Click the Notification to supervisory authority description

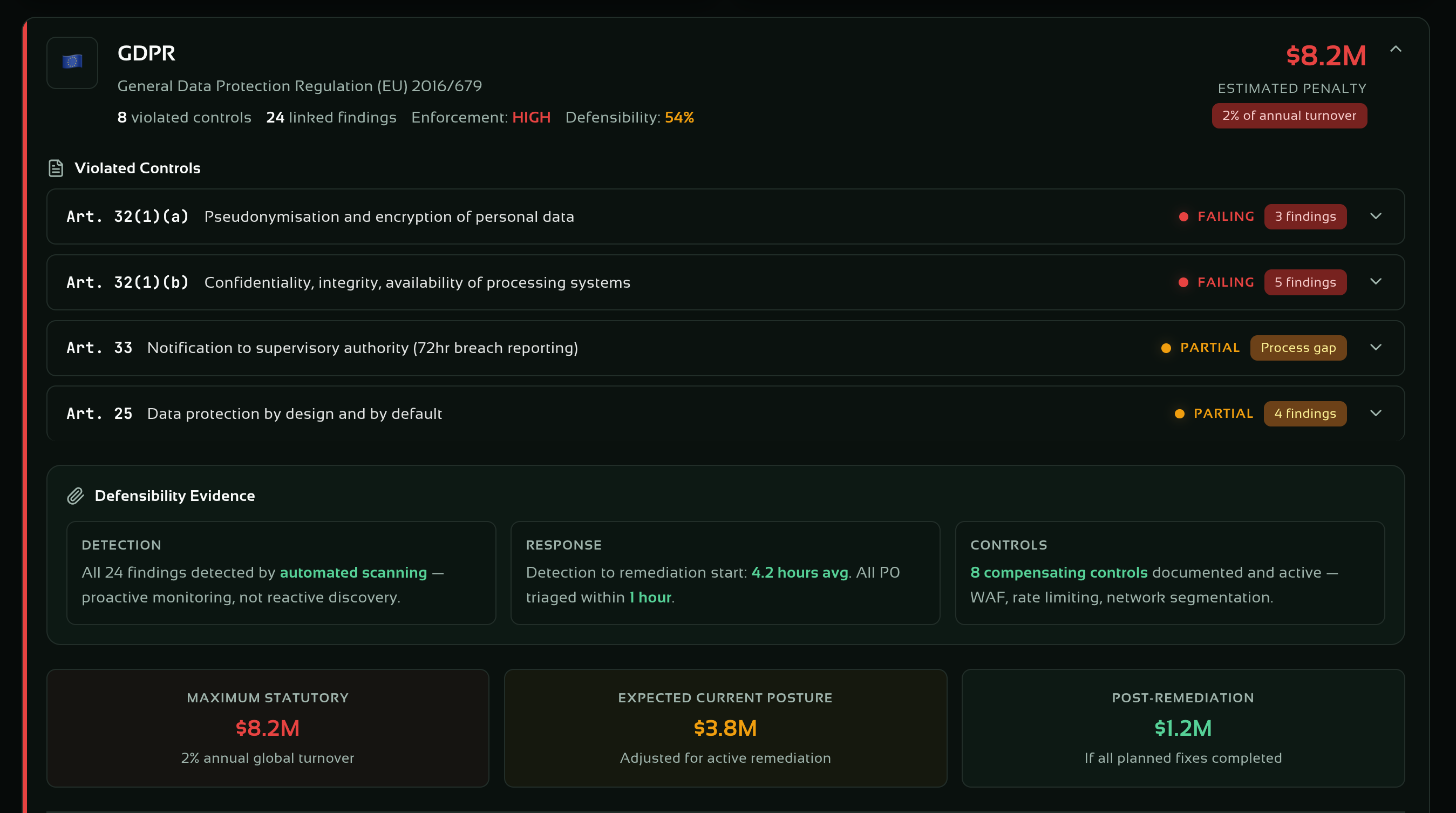[x=362, y=348]
